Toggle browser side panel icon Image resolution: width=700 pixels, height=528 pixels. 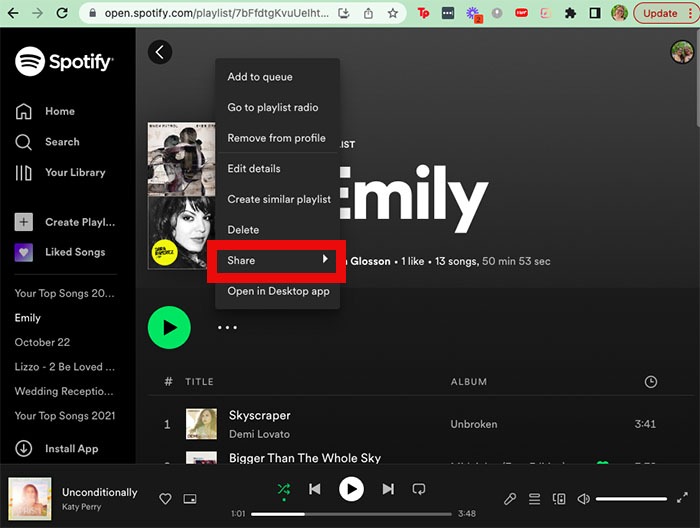595,13
